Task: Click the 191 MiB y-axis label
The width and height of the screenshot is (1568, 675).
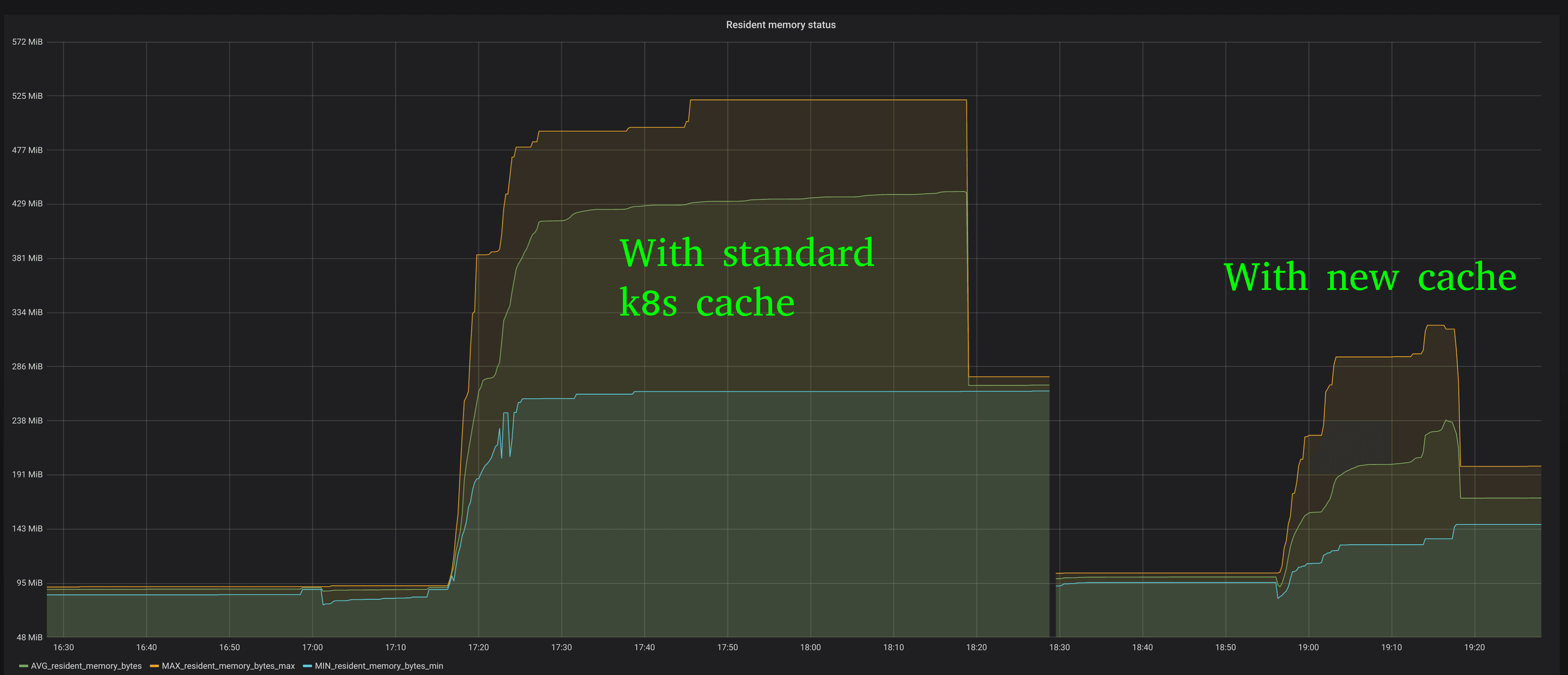Action: click(27, 475)
